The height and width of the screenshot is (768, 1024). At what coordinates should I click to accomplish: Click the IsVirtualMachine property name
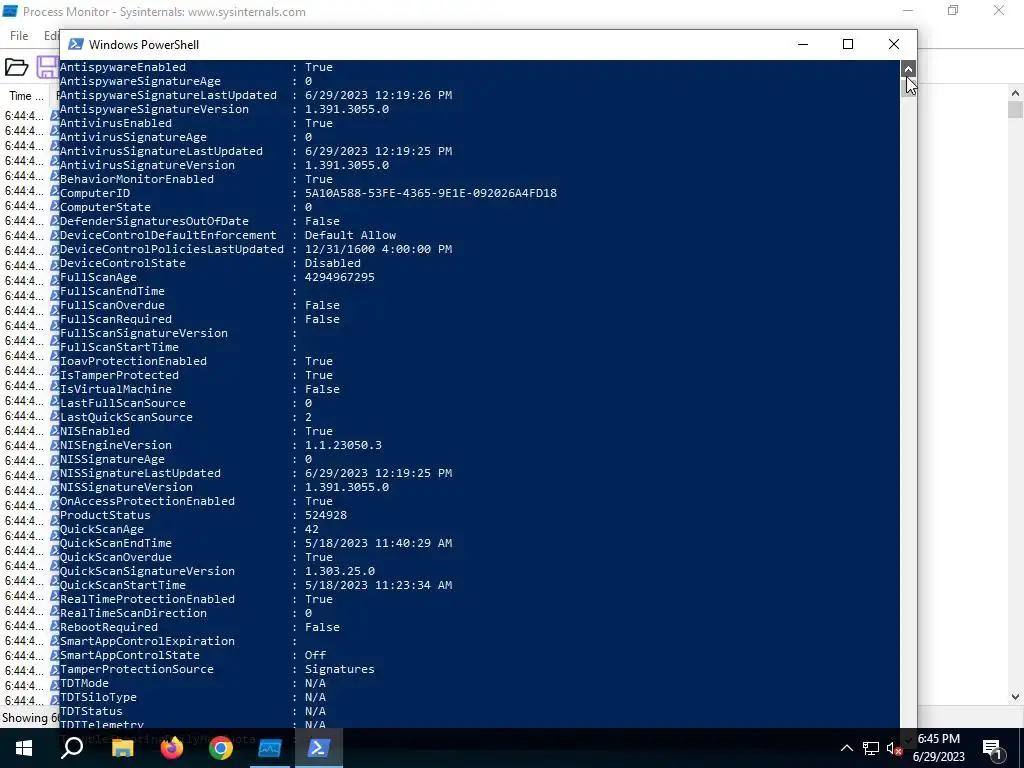click(x=116, y=389)
